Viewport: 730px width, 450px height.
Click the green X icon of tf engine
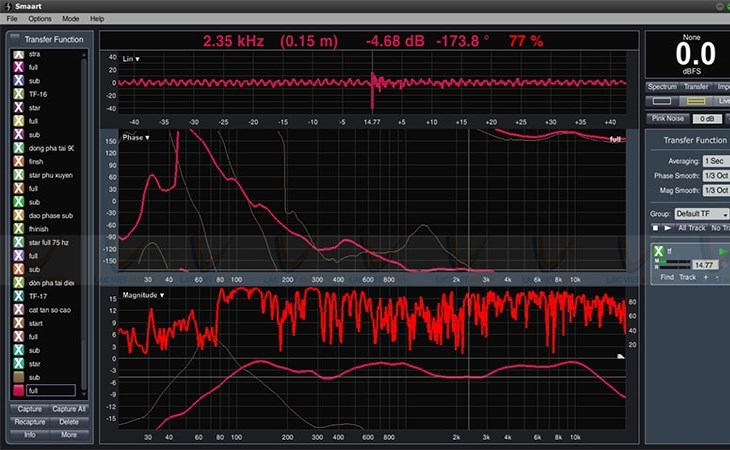[658, 251]
